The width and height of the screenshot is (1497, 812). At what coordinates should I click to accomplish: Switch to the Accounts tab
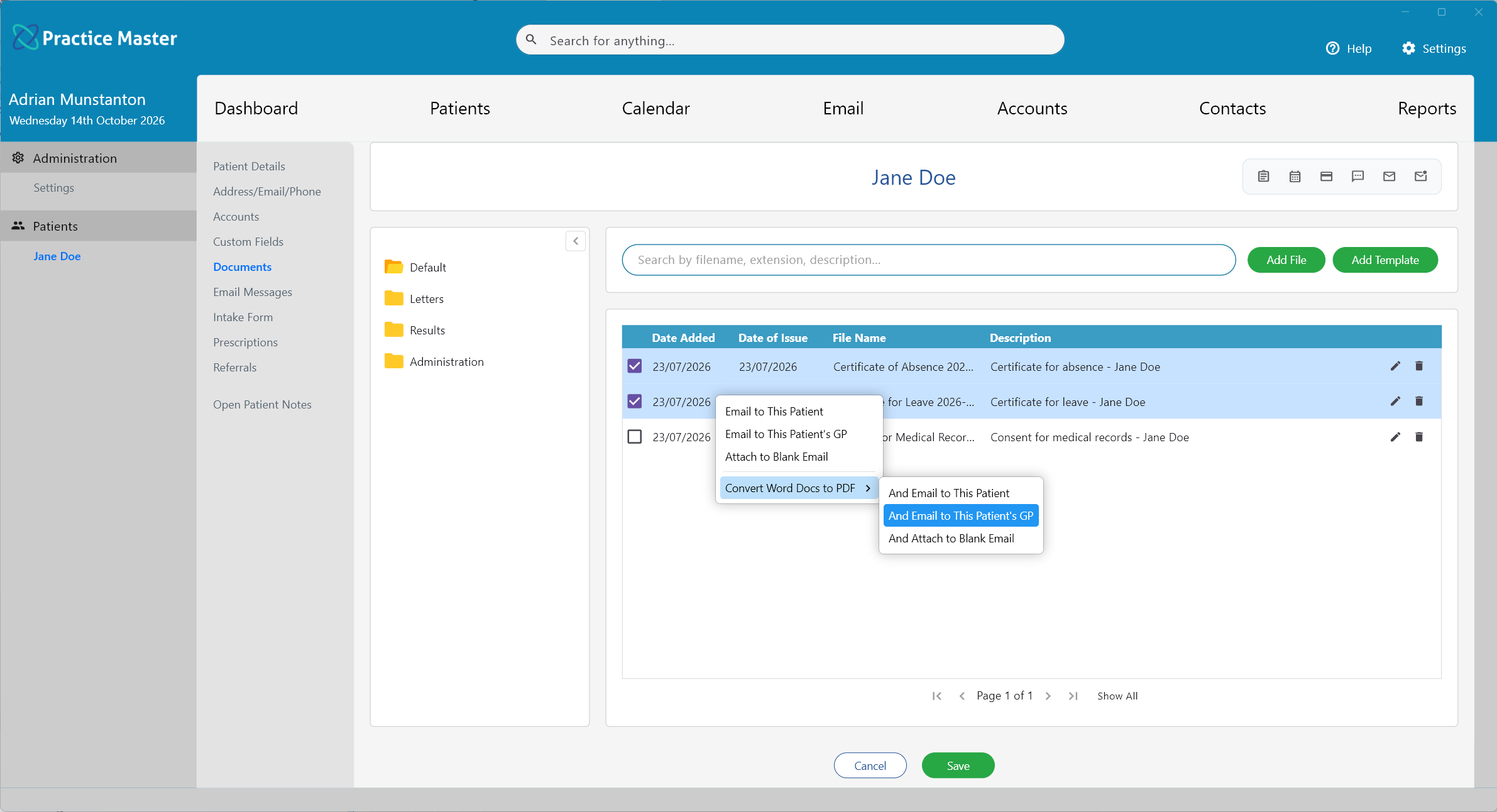[1032, 108]
